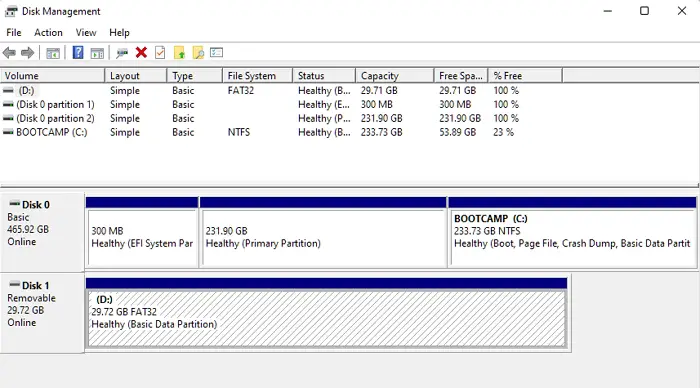Select the (D:) volume row name
The image size is (700, 388).
click(x=26, y=91)
